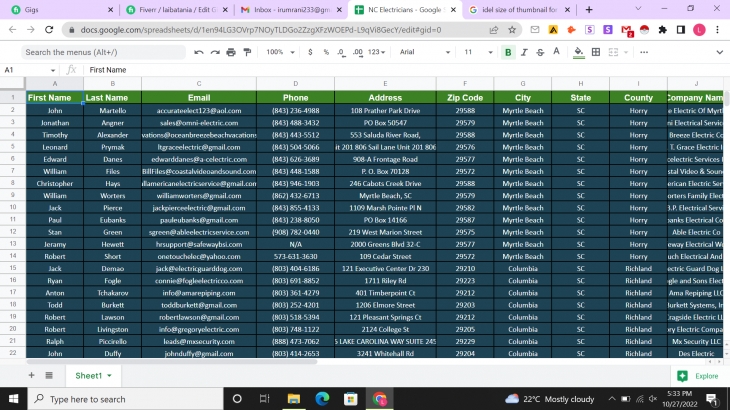The width and height of the screenshot is (730, 410).
Task: Switch to the Gmail Inbox browser tab
Action: coord(291,10)
